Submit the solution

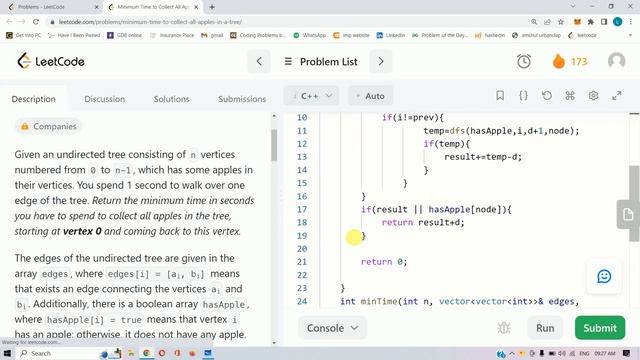(600, 328)
